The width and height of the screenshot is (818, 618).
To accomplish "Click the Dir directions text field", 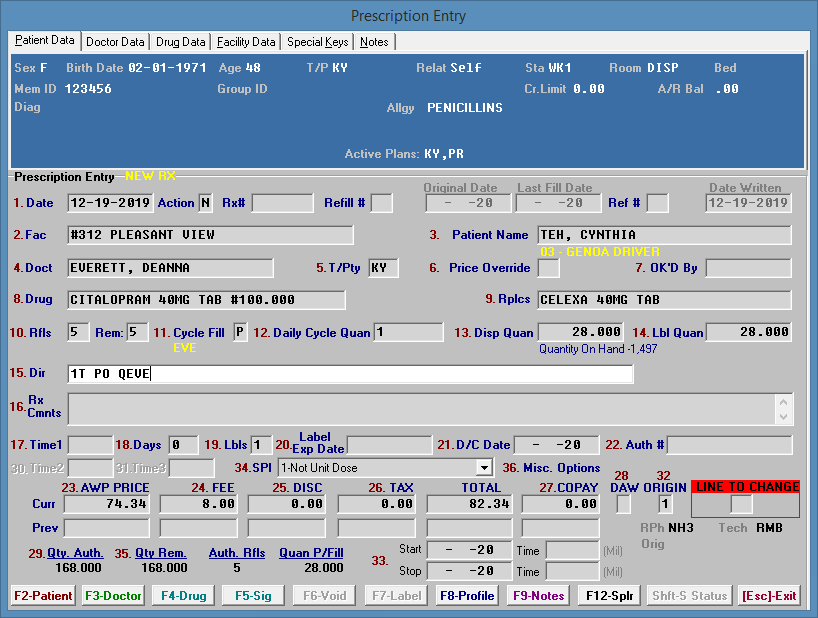I will (350, 374).
